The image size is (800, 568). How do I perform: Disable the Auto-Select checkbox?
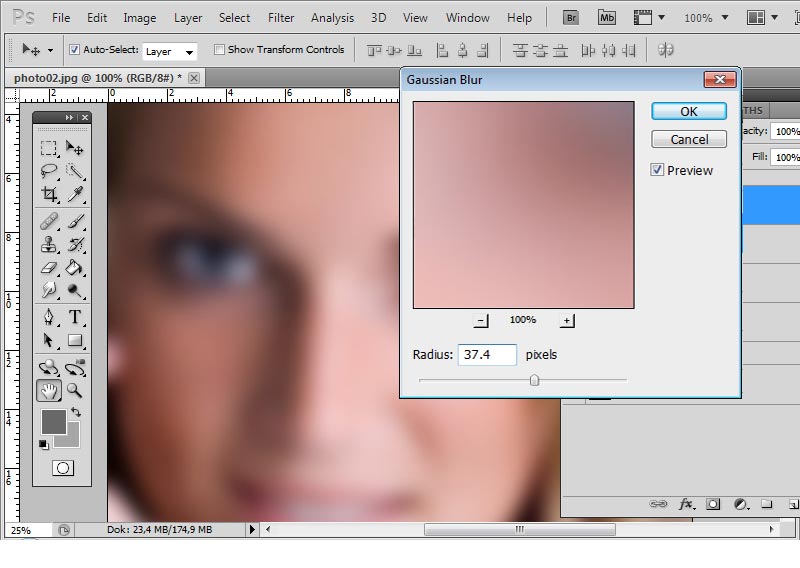tap(74, 50)
